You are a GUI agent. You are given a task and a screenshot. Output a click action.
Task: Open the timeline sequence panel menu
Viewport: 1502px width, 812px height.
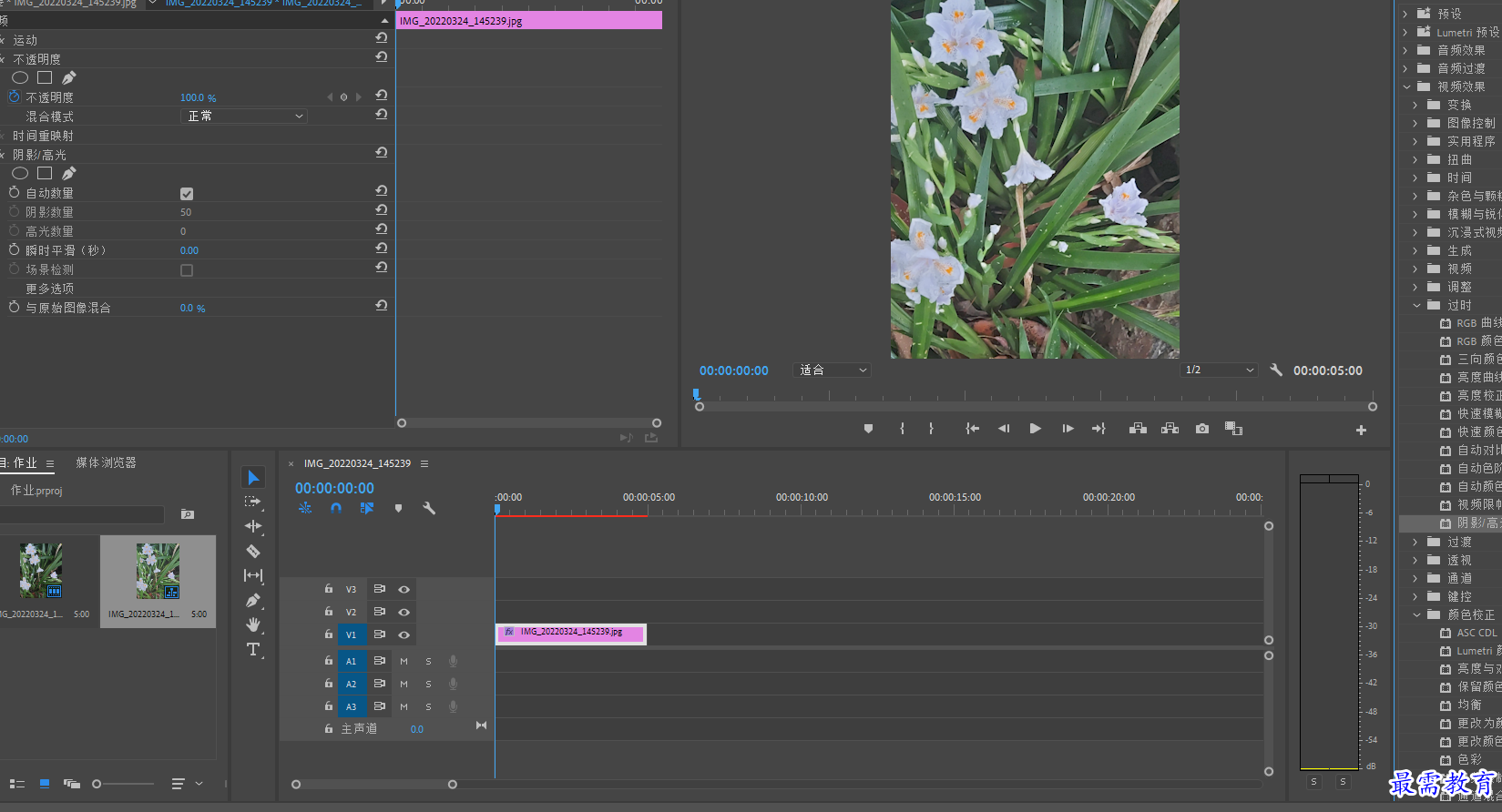[424, 463]
